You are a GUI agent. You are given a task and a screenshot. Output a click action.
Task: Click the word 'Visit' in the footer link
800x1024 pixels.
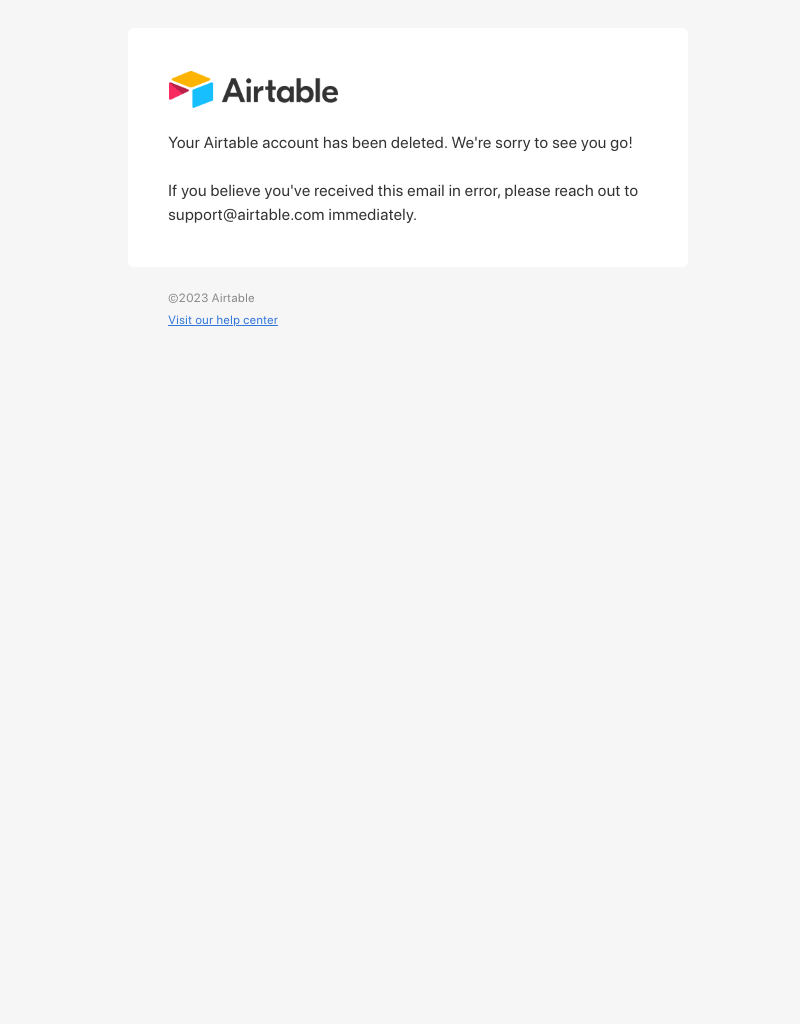click(x=180, y=320)
